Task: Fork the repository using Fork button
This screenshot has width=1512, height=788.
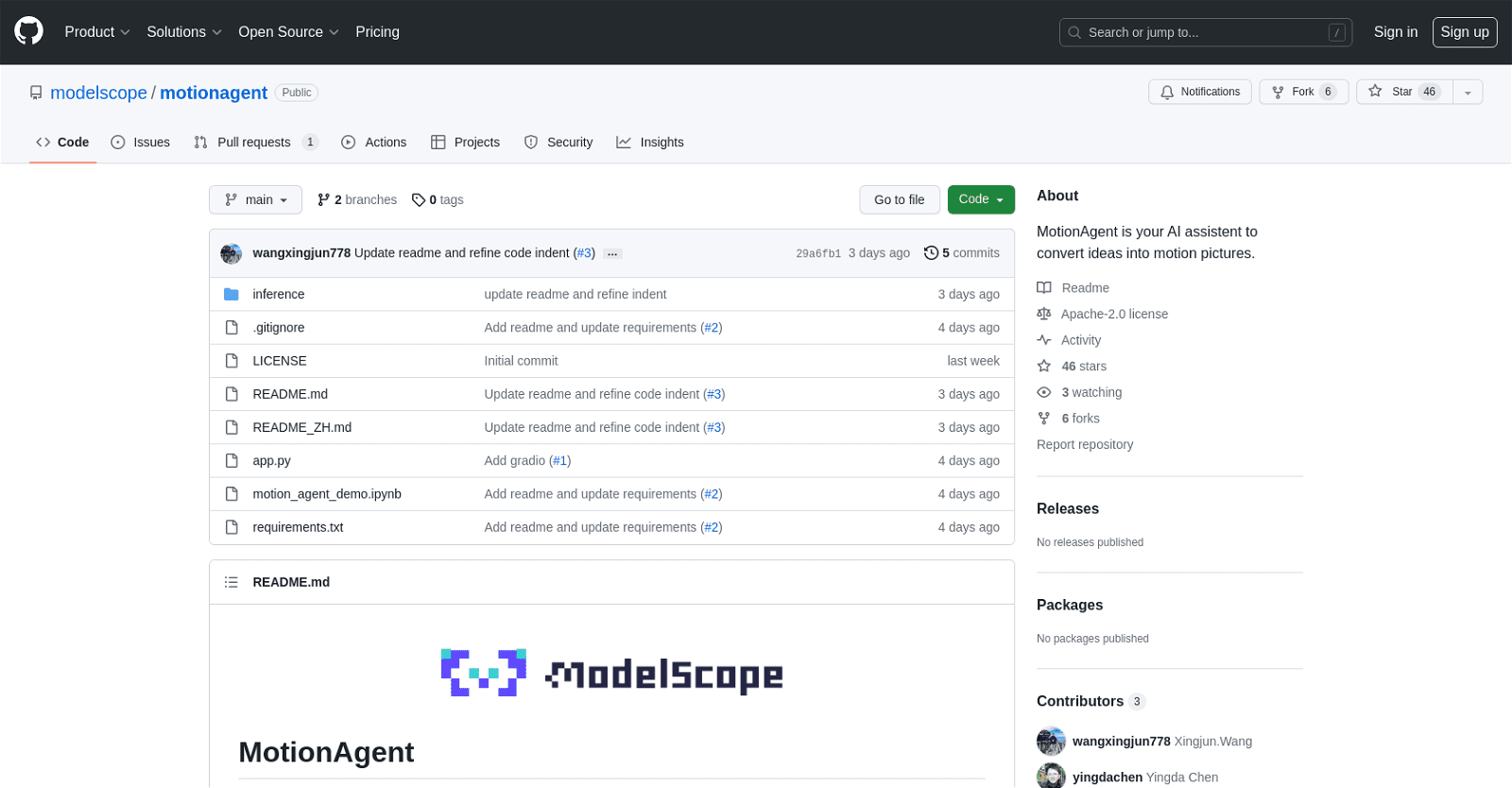Action: click(1302, 92)
